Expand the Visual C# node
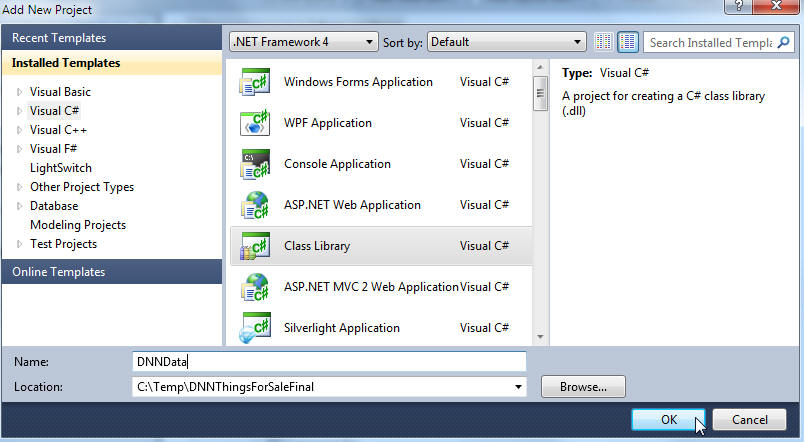The height and width of the screenshot is (442, 804). [19, 111]
